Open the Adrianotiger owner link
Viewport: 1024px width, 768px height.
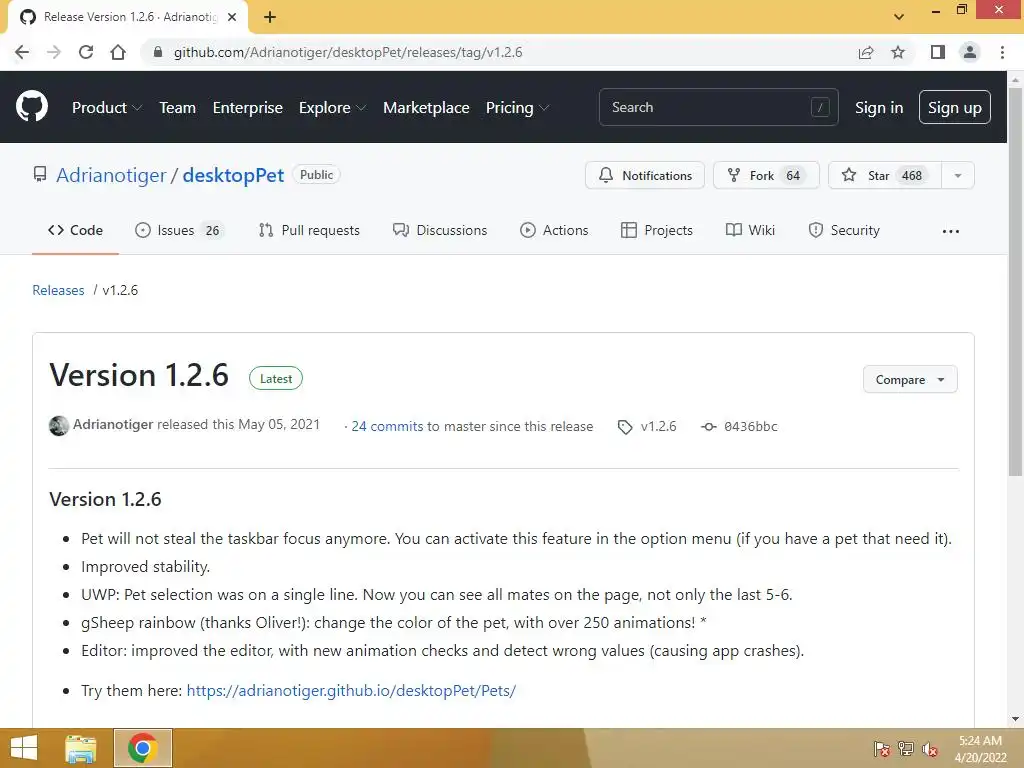pos(111,175)
